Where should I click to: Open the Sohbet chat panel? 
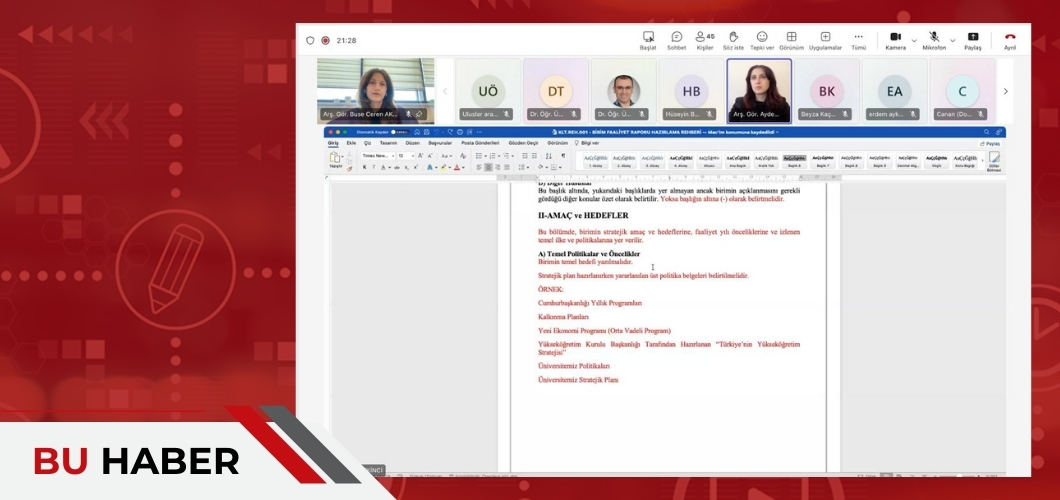676,40
